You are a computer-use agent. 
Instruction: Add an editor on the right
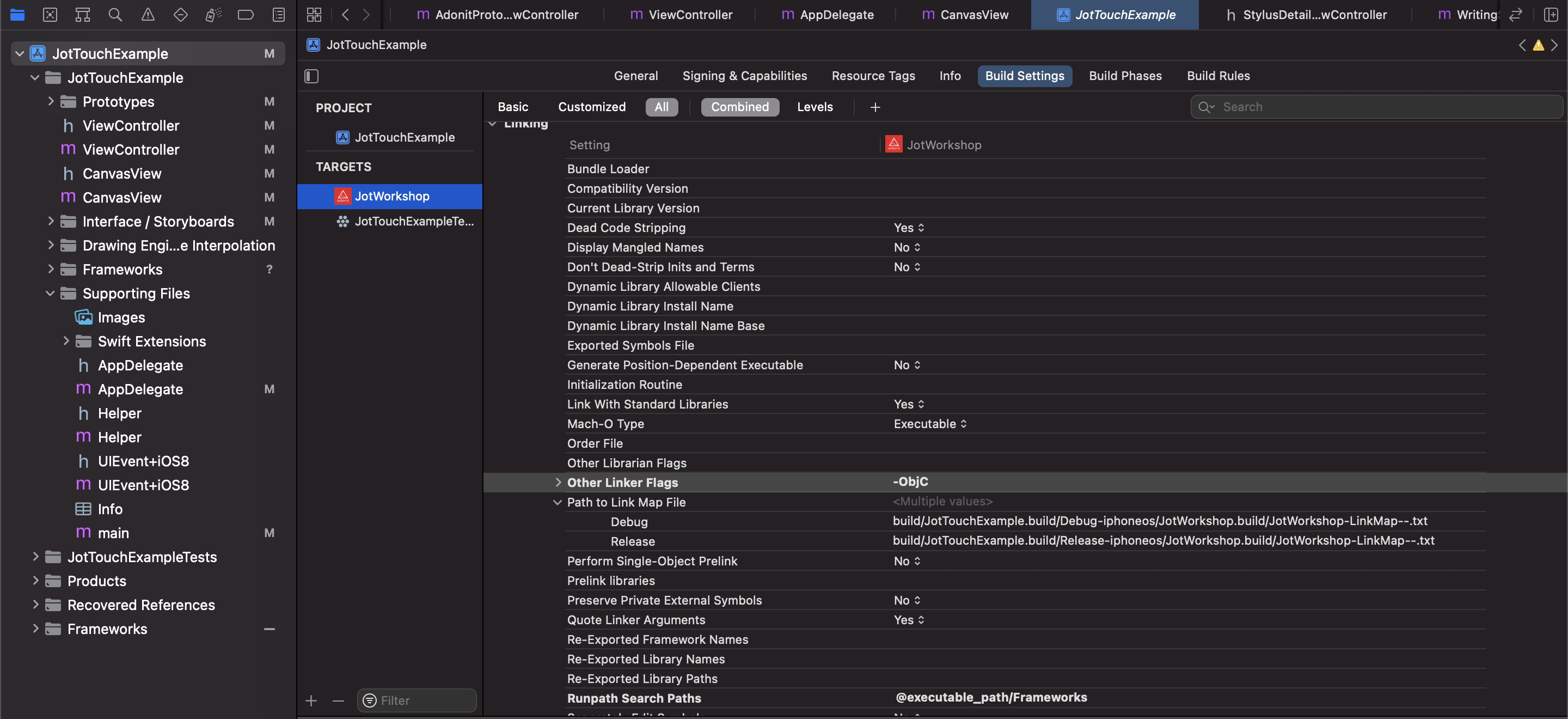tap(1551, 15)
